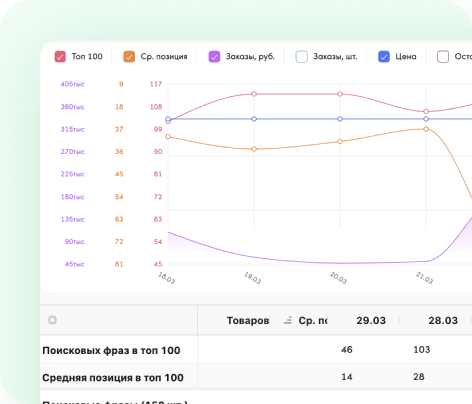Click the red Топ 100 point at 21.03
Screen dimensions: 472x404
(426, 111)
